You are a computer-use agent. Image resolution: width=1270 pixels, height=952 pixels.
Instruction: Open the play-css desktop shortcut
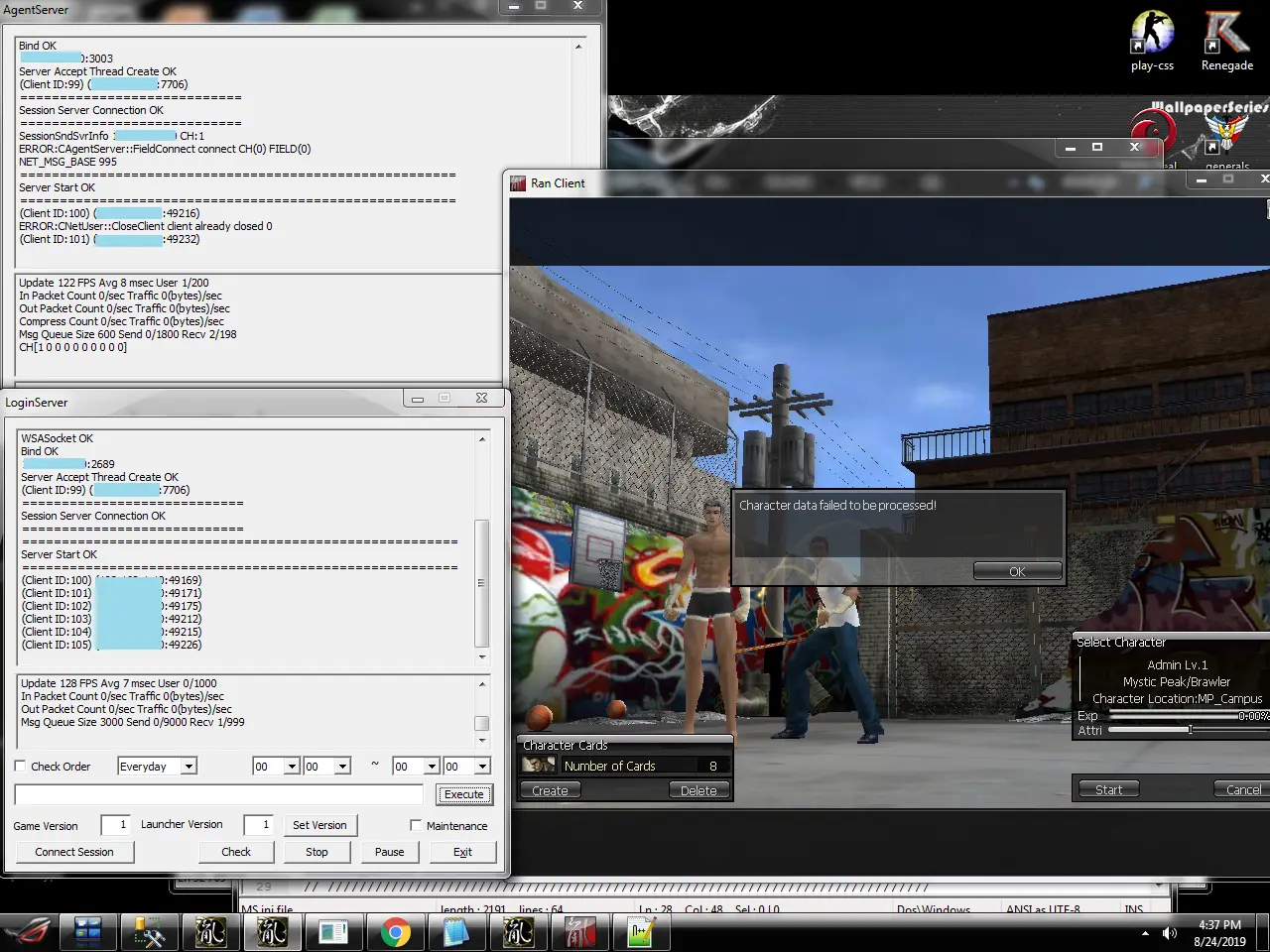pyautogui.click(x=1152, y=41)
